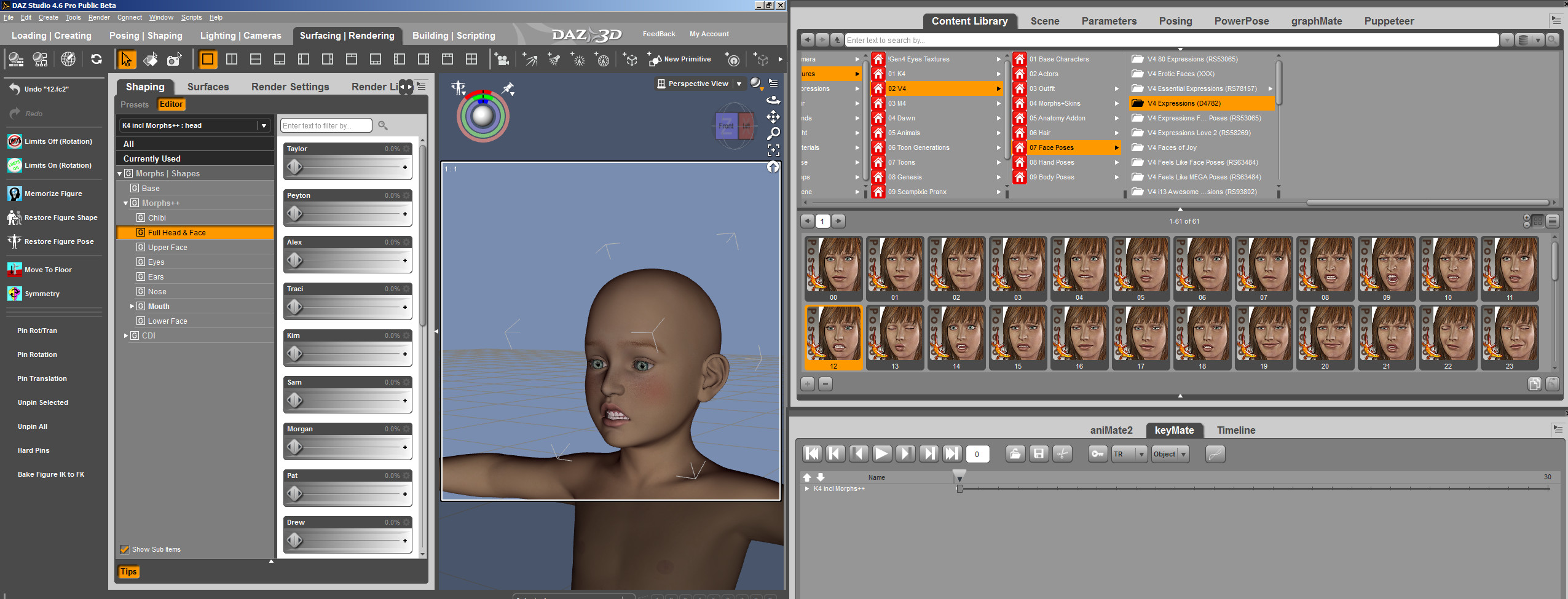Select expression thumbnail 09
Screen dimensions: 1568x599
point(1387,265)
